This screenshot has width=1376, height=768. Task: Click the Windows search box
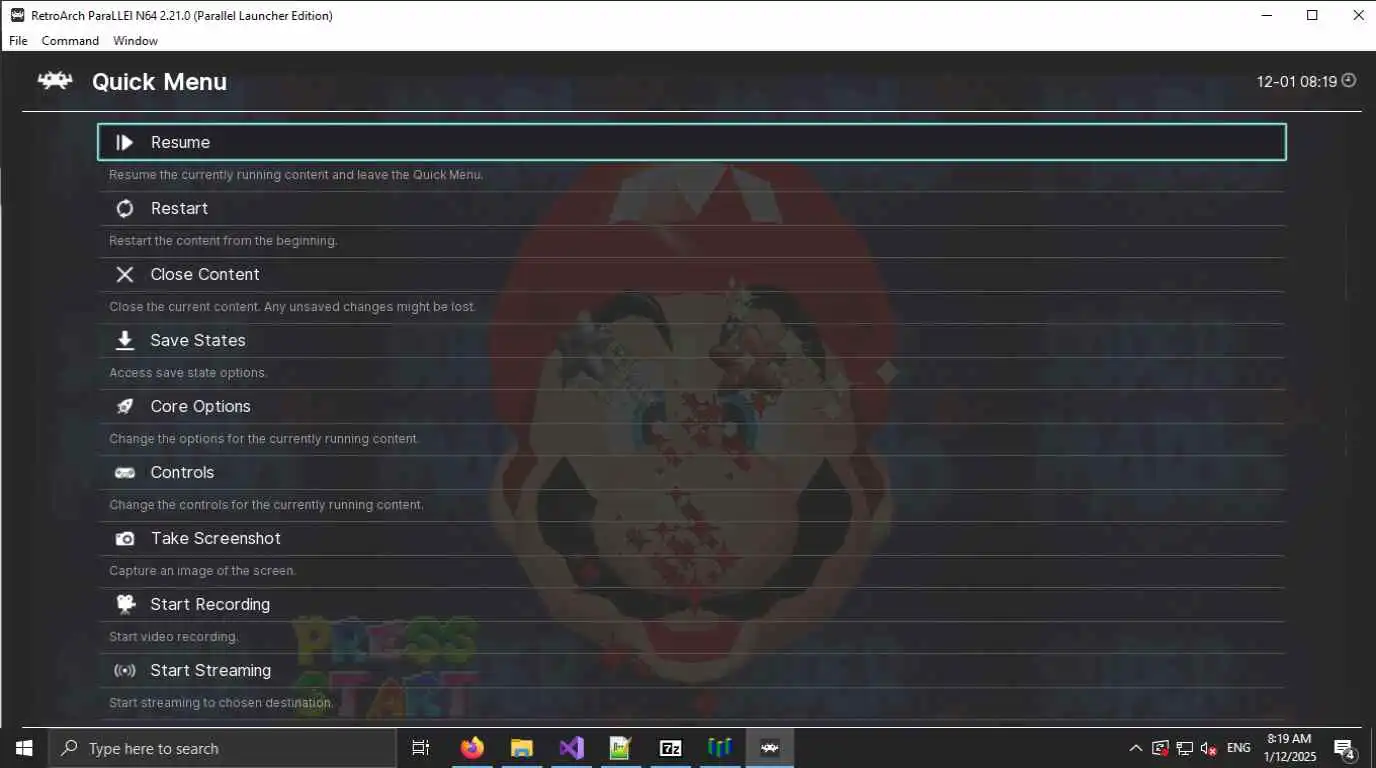pos(222,748)
